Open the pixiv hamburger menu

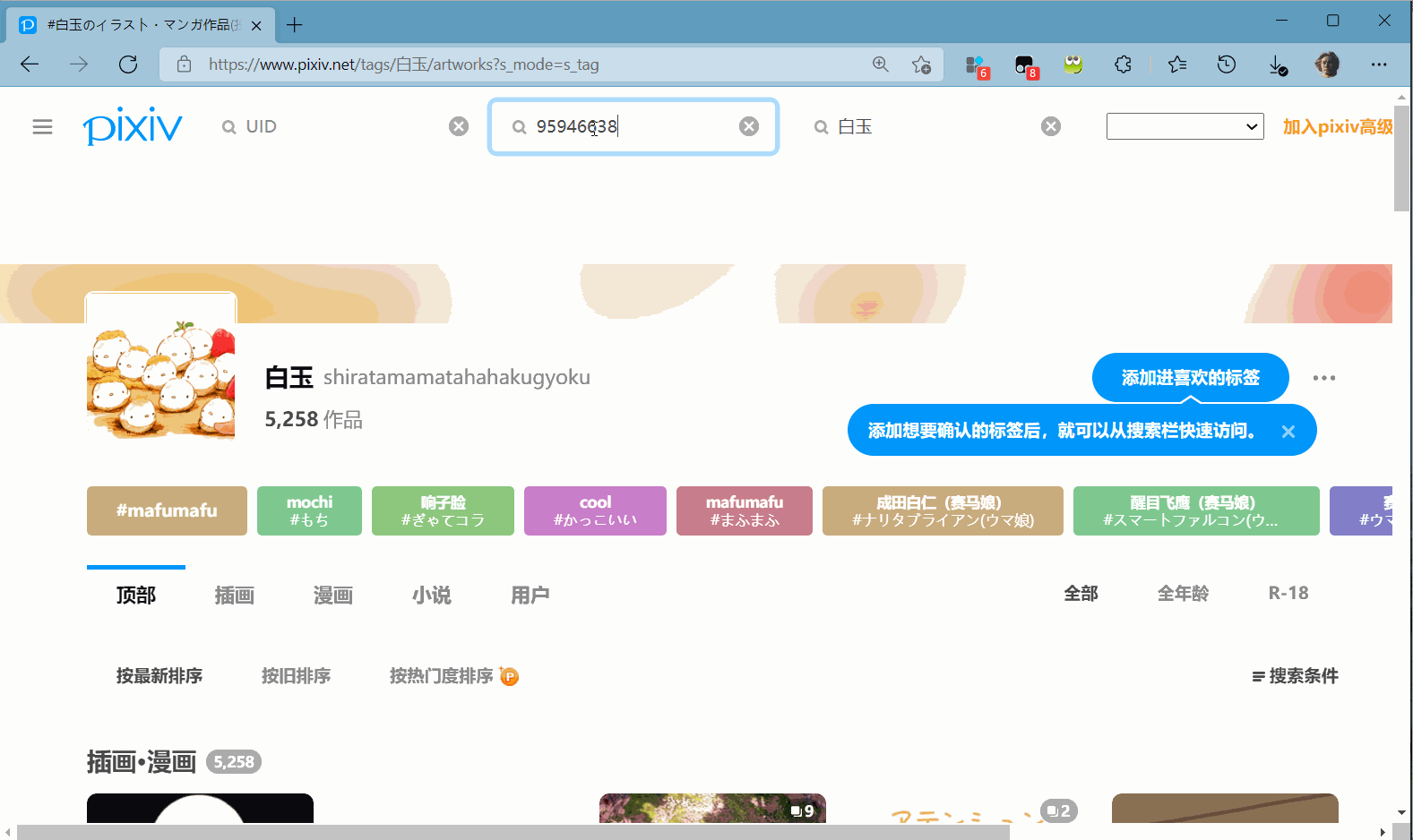[42, 127]
